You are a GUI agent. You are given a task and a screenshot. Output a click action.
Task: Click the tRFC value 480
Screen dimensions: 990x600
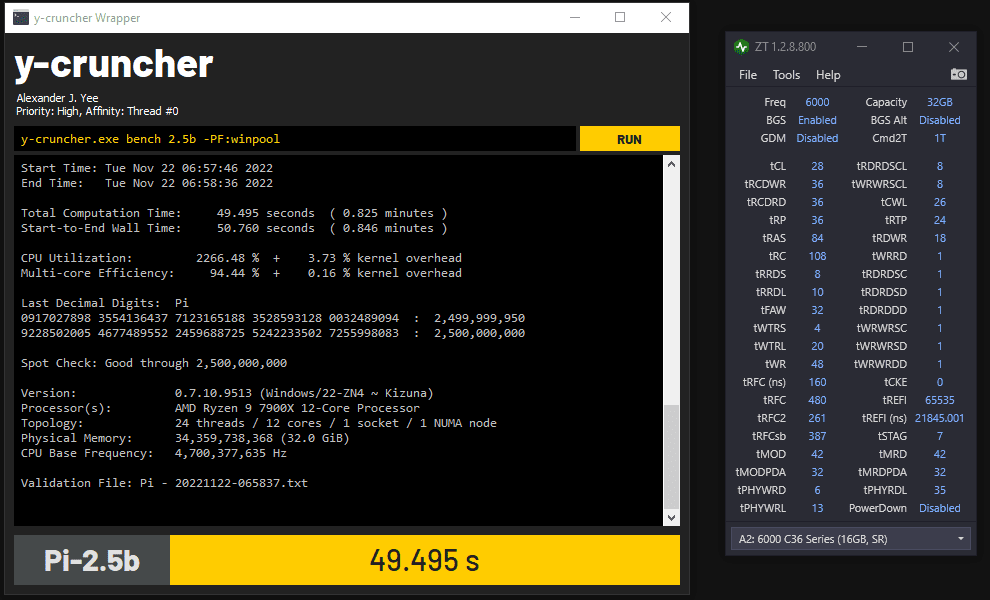817,400
